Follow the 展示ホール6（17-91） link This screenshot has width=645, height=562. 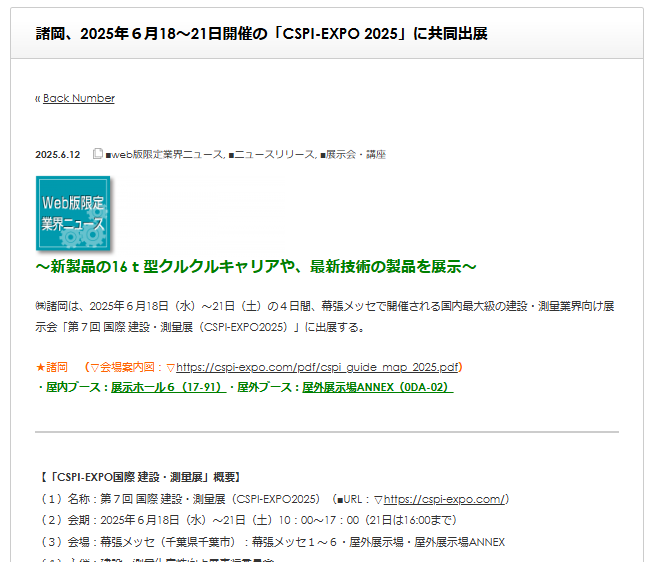tap(168, 387)
